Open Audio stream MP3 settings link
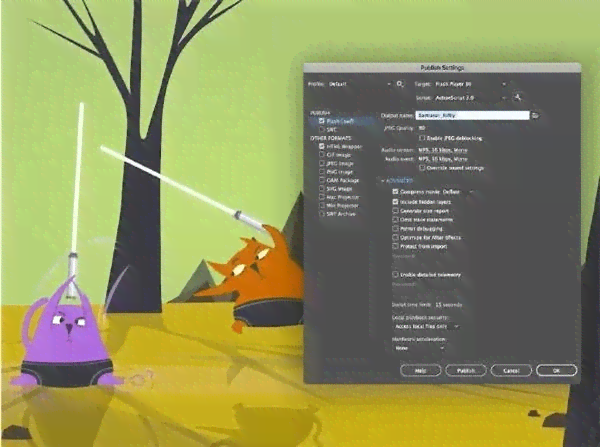600x447 pixels. (443, 150)
